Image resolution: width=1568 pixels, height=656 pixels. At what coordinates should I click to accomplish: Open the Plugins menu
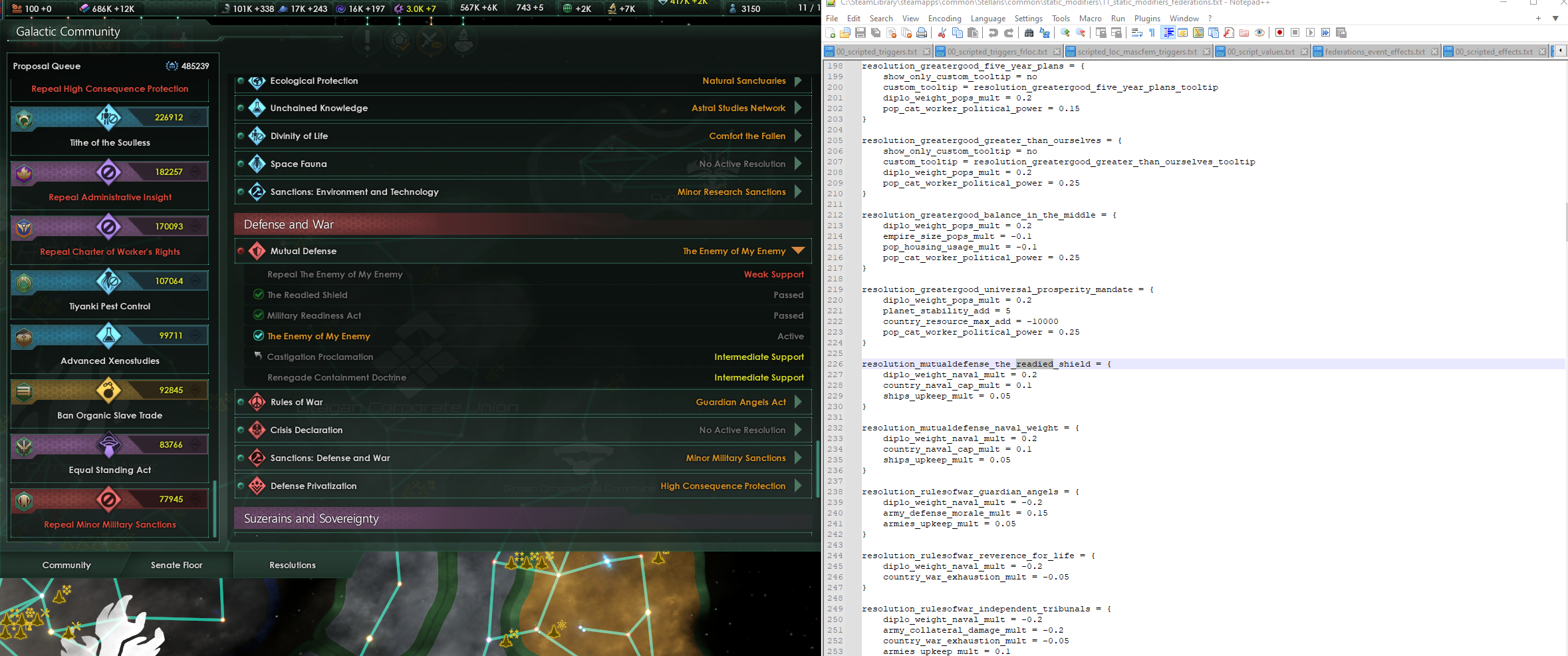1147,19
